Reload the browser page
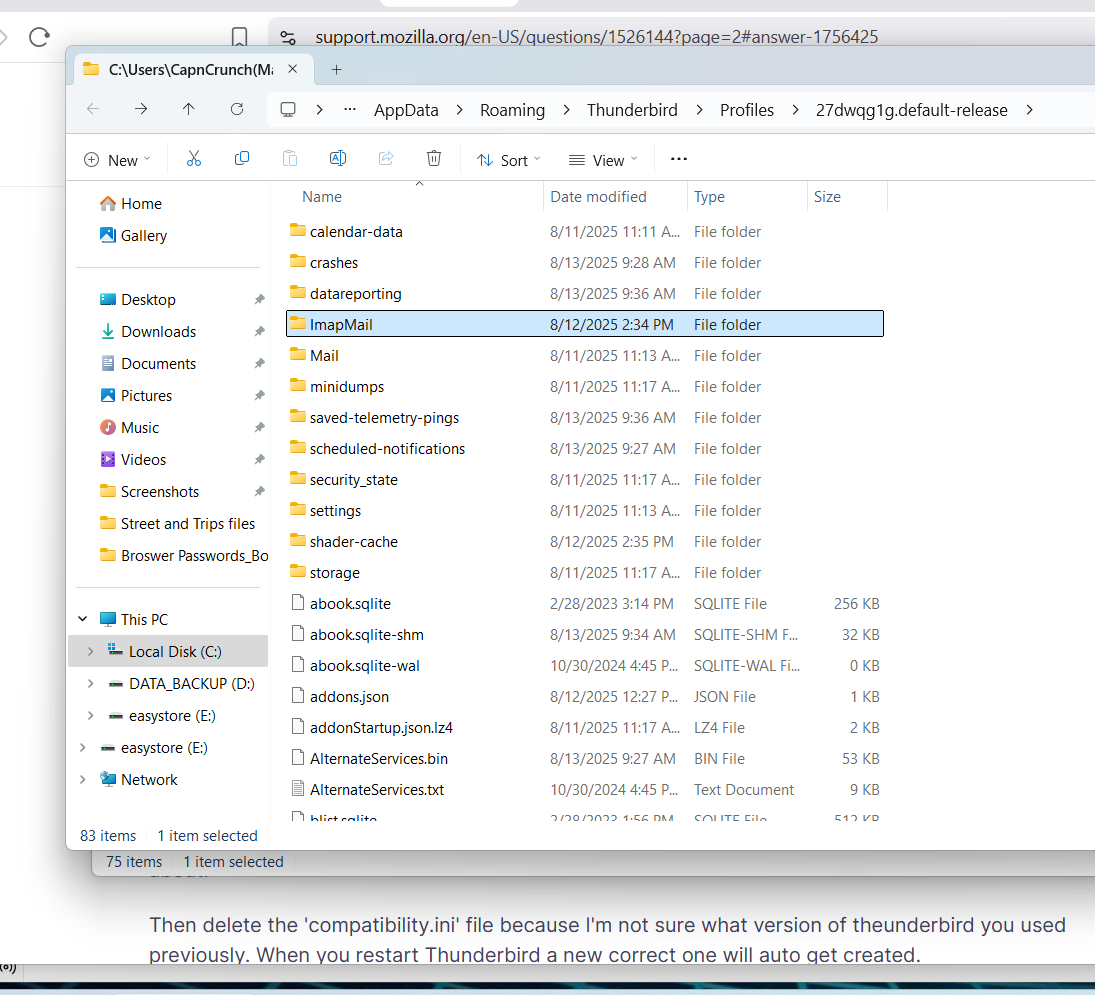 tap(39, 36)
